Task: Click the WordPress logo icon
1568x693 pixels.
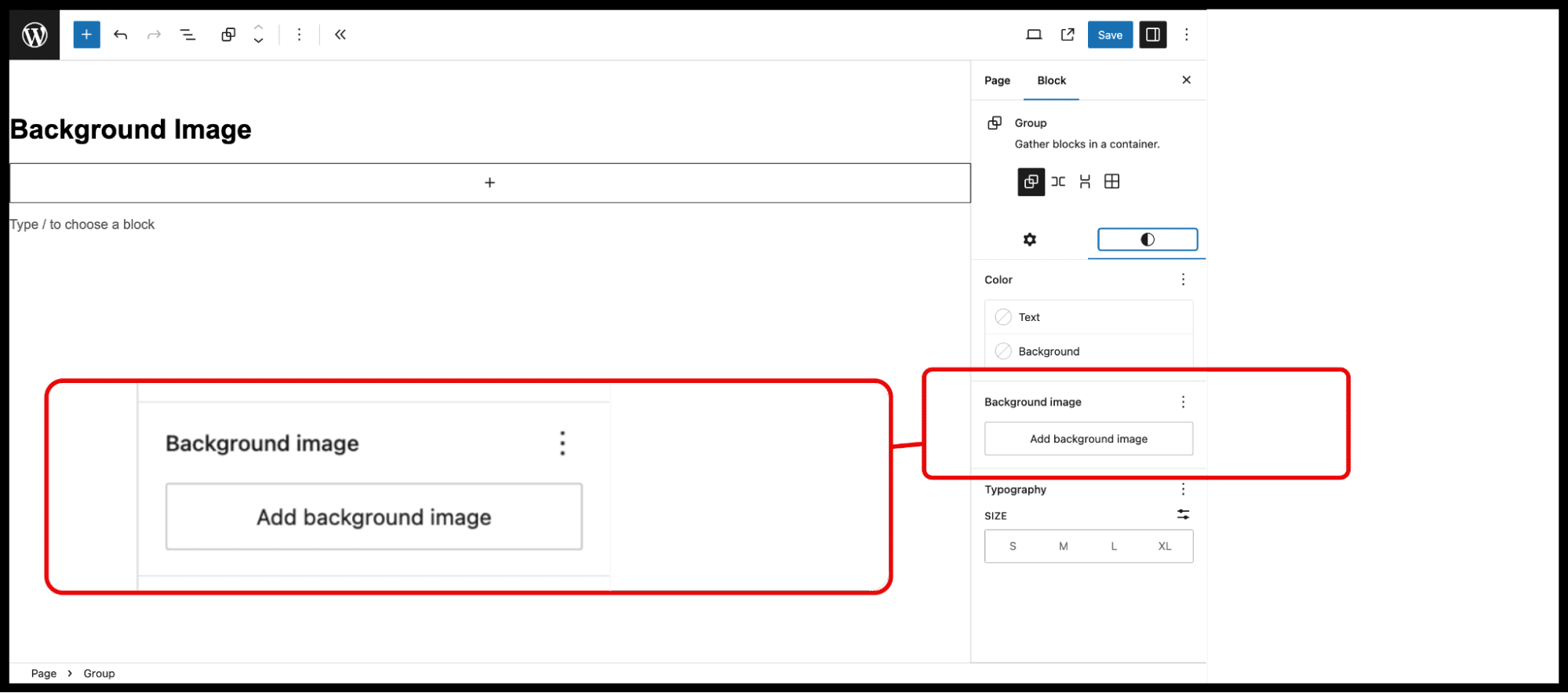Action: click(35, 35)
